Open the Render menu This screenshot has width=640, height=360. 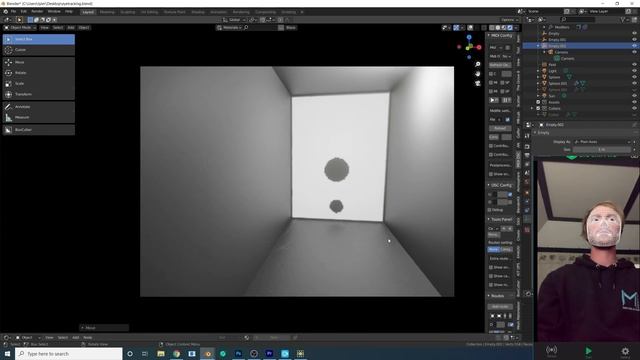(x=37, y=11)
